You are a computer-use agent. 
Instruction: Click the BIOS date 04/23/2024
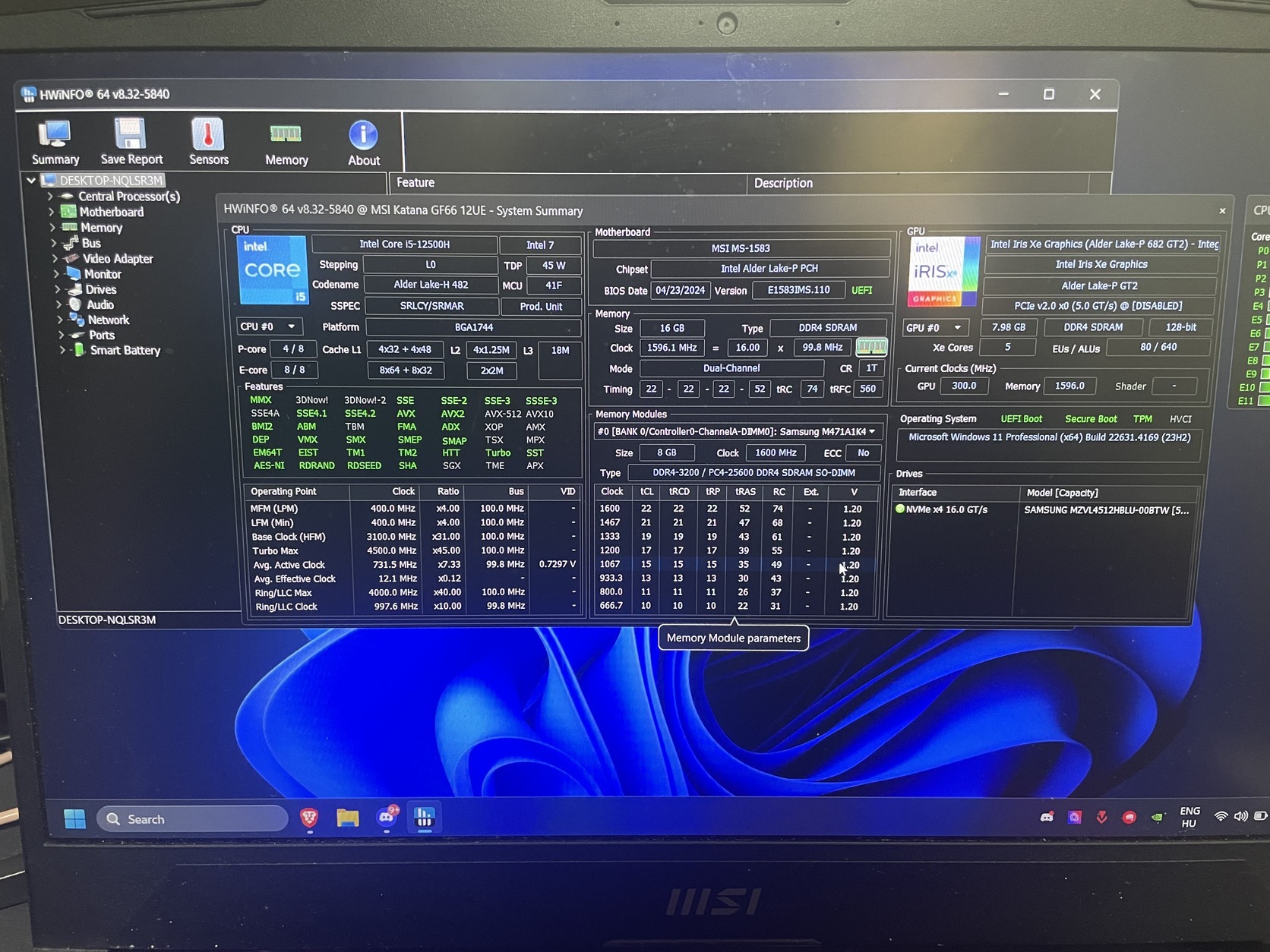[680, 290]
